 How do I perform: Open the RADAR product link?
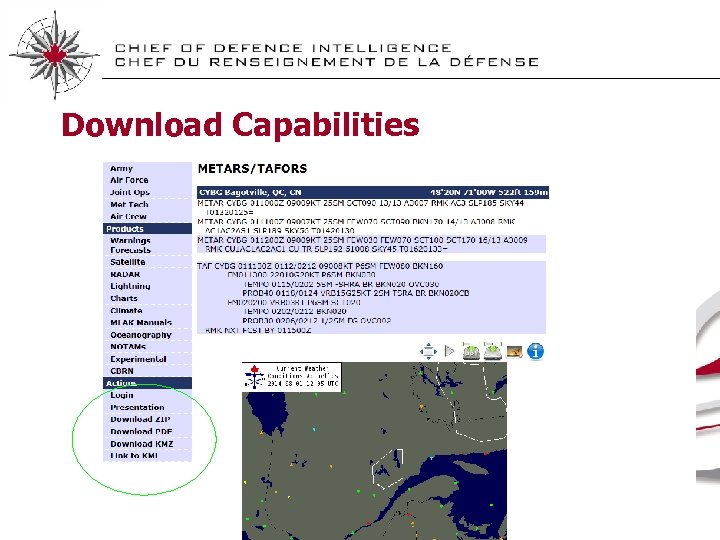tap(125, 274)
